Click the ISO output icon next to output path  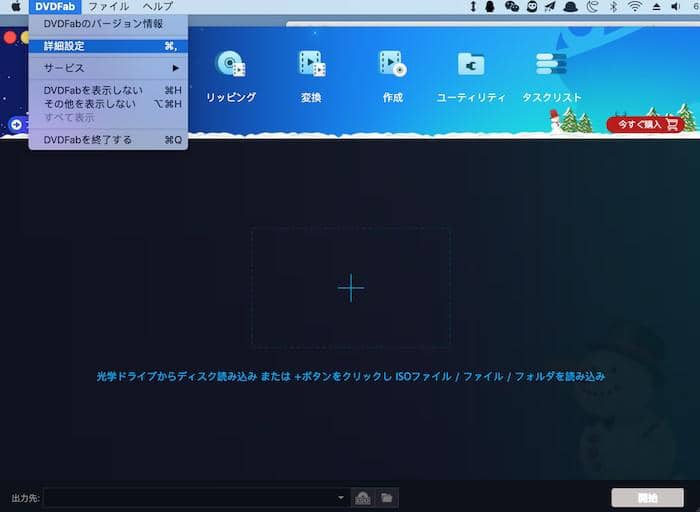(362, 498)
